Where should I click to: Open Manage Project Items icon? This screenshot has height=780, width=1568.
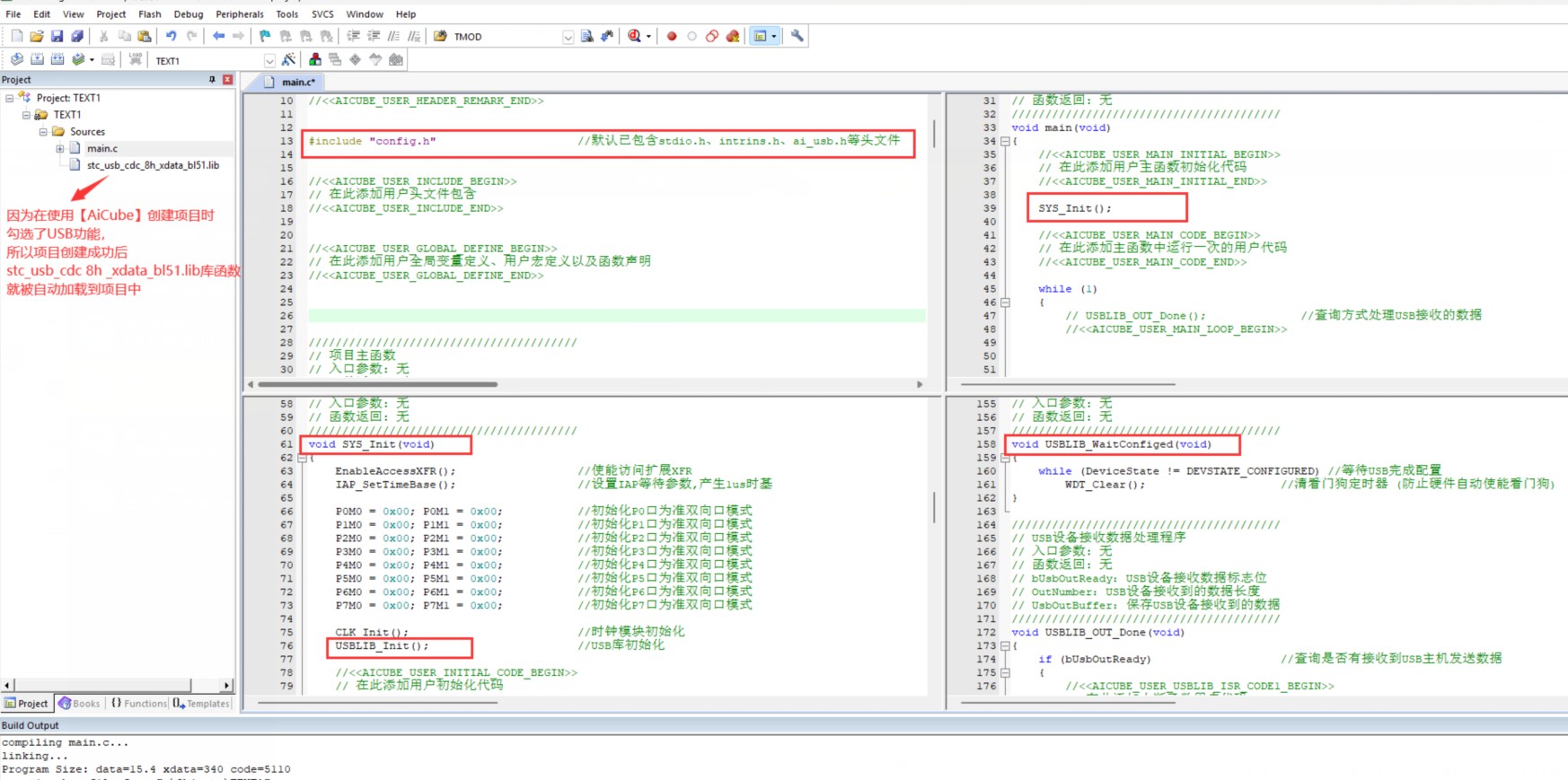[x=315, y=59]
